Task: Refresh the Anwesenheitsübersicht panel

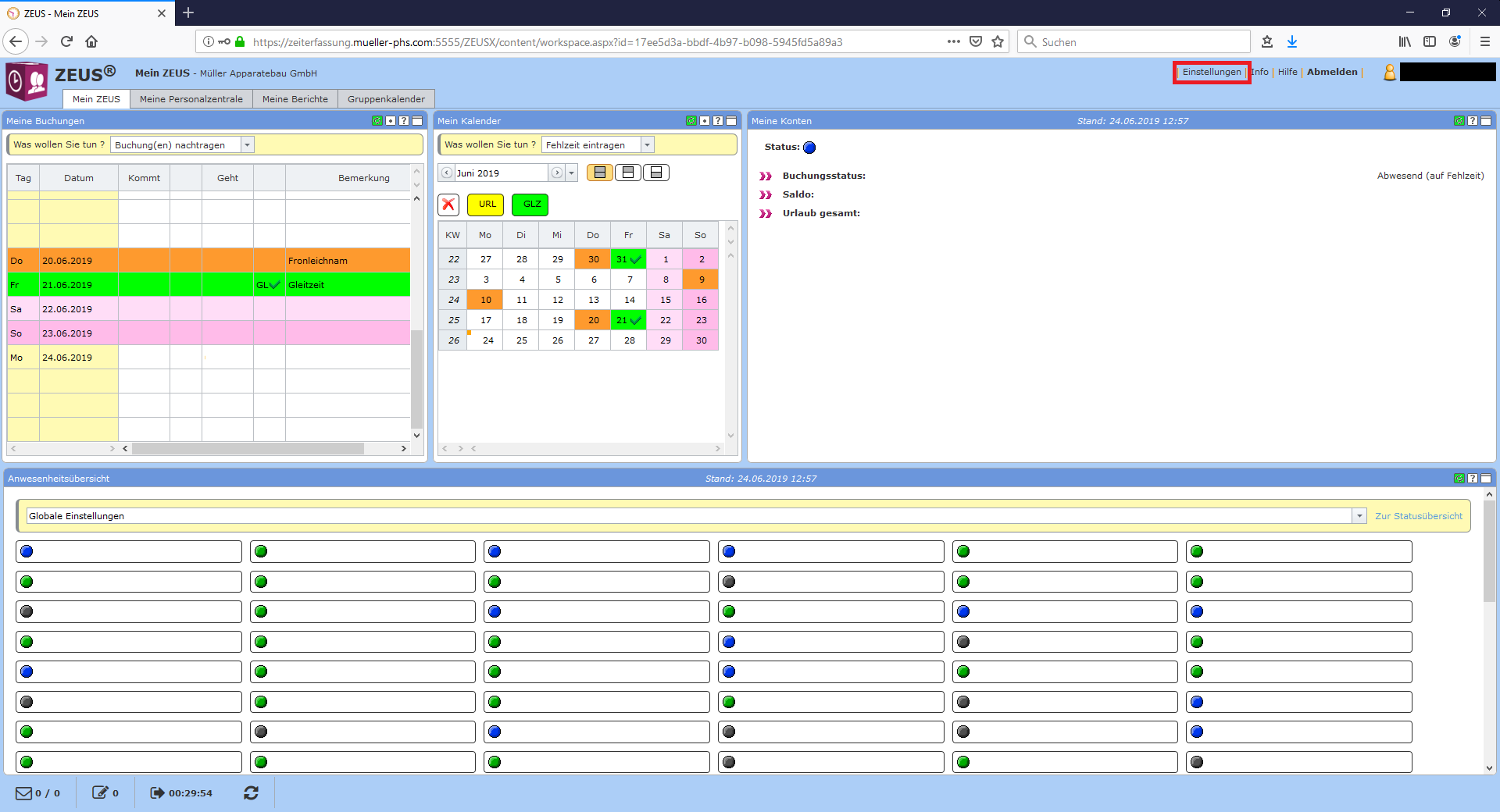Action: (1459, 479)
